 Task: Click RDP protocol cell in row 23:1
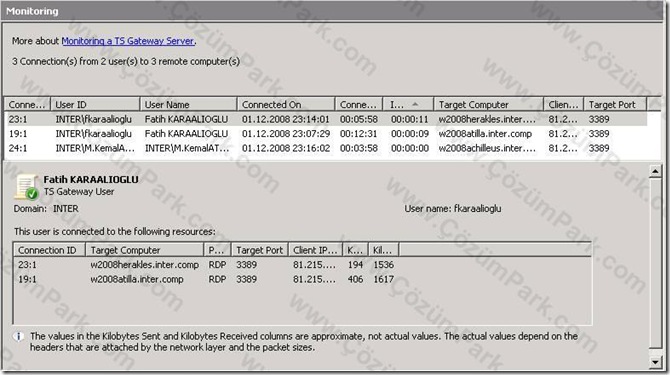[217, 265]
